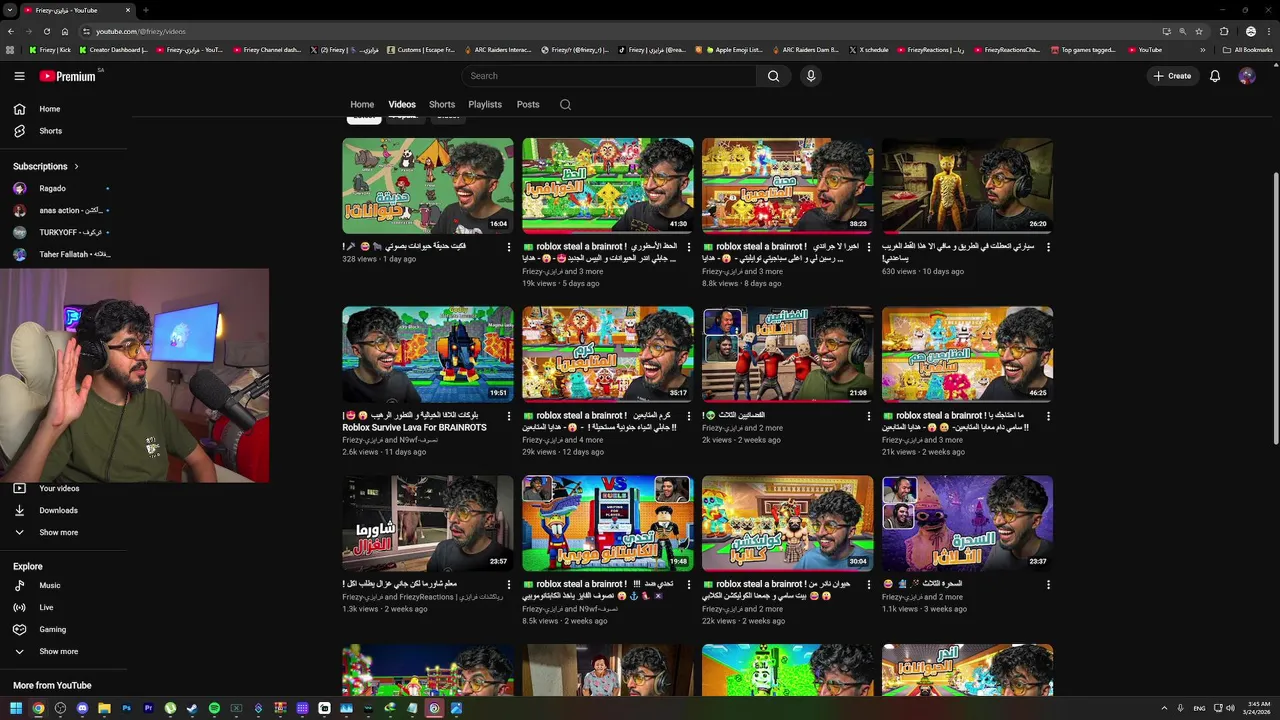
Task: Go to Home in the sidebar
Action: [x=50, y=109]
